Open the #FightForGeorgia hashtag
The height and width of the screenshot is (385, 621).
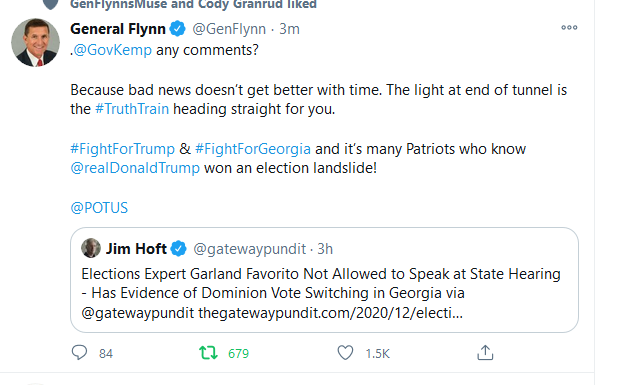click(253, 149)
